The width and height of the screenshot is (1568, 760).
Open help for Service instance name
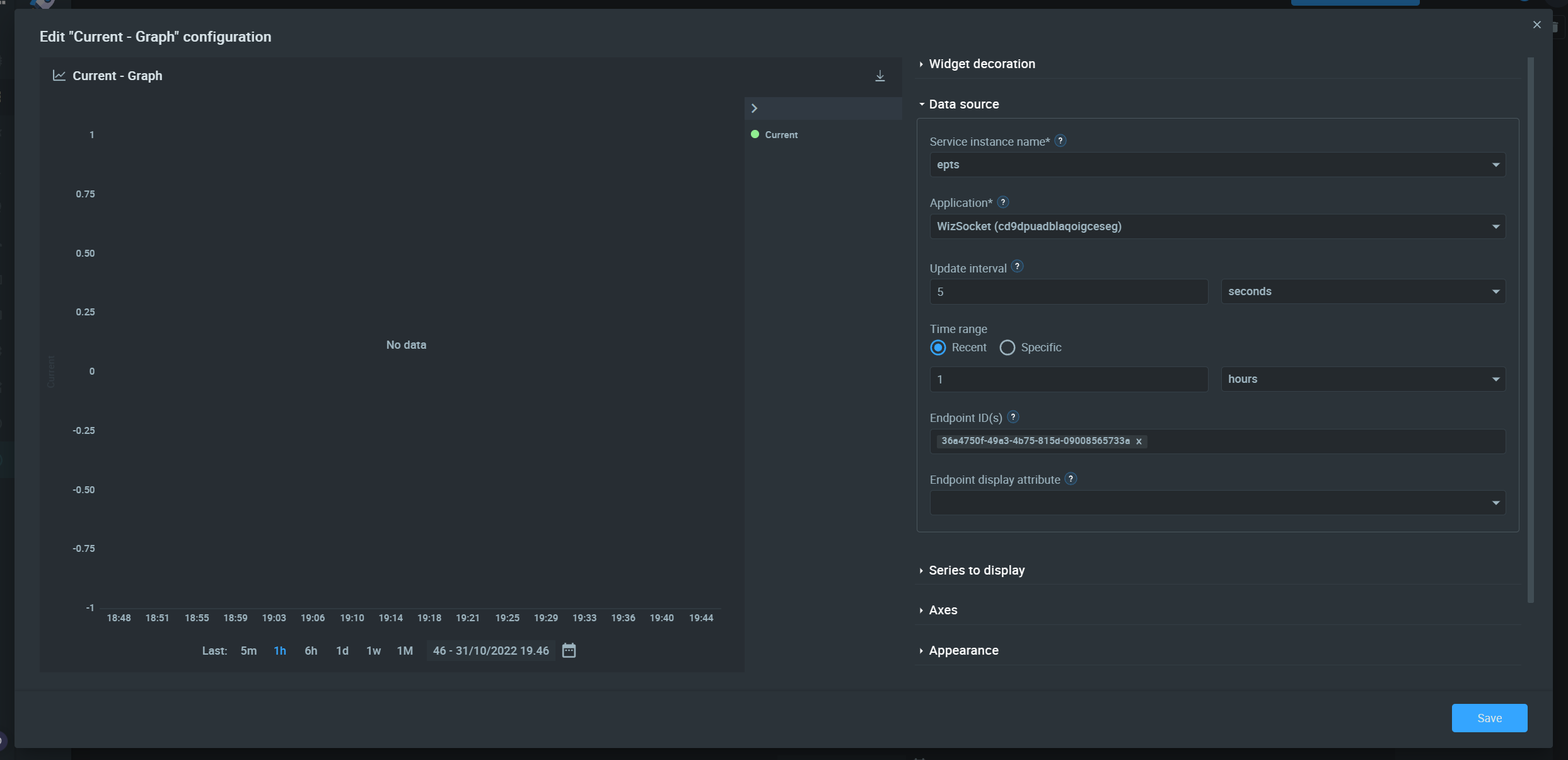[x=1060, y=141]
